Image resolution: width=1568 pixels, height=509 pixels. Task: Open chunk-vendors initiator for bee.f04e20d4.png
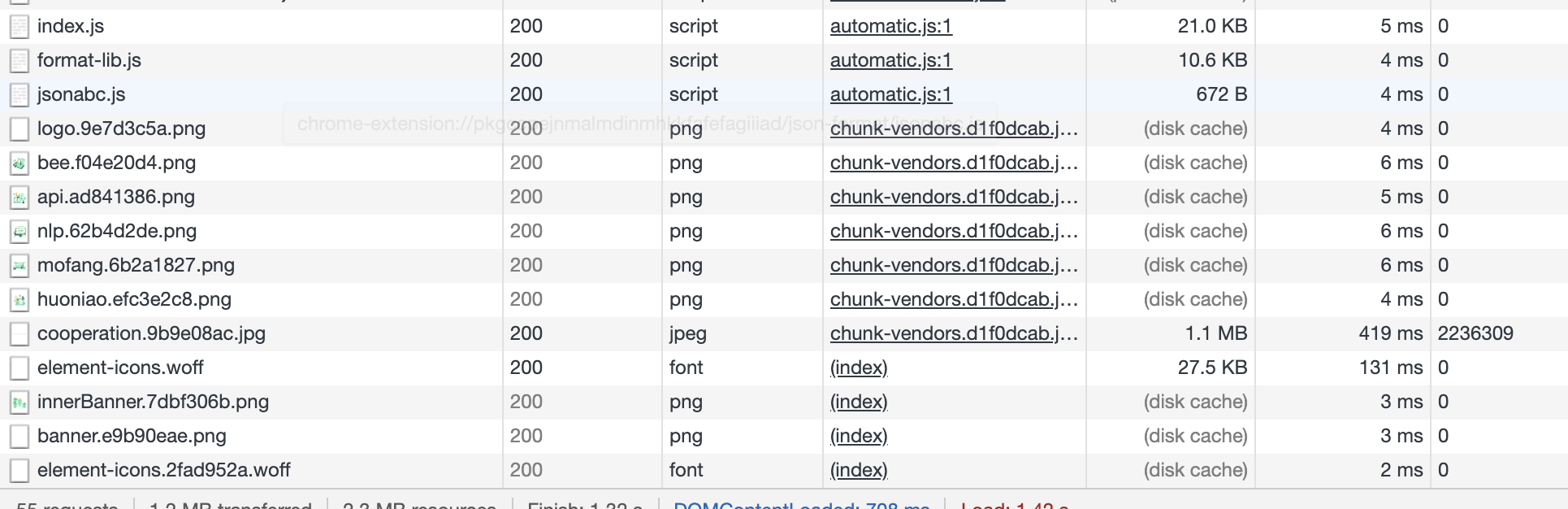954,163
